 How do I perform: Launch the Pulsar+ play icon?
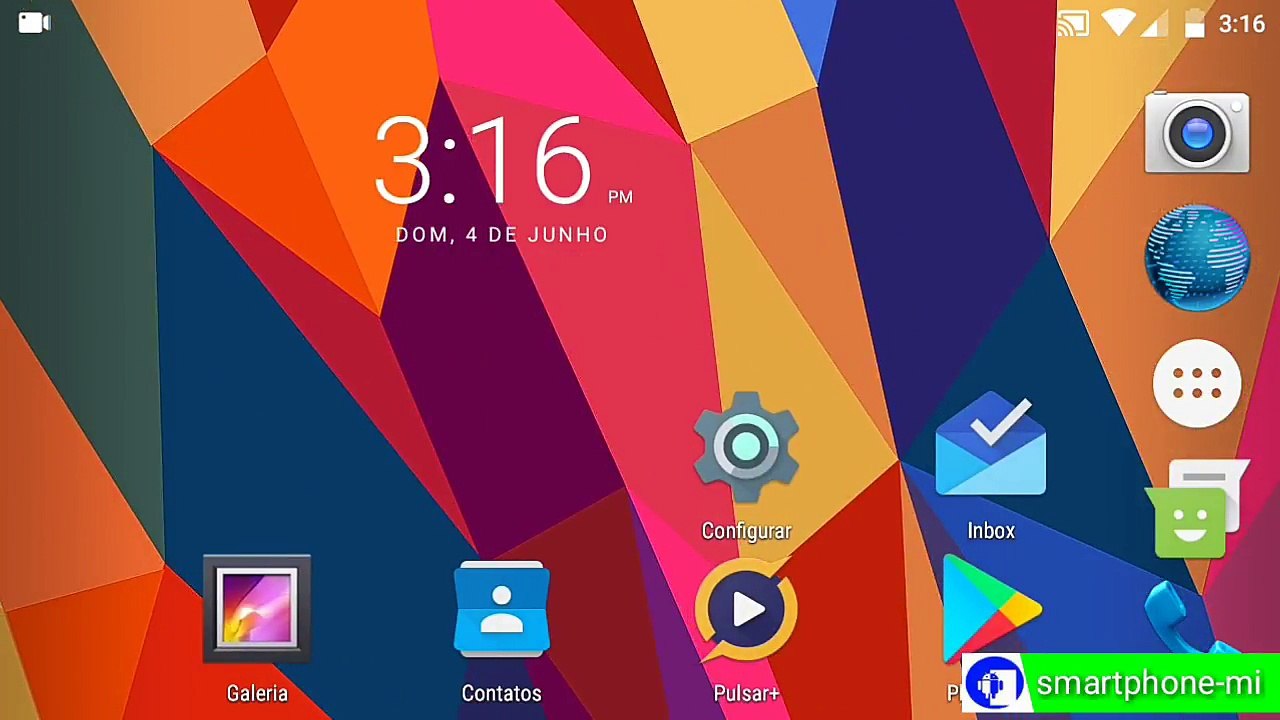point(746,610)
